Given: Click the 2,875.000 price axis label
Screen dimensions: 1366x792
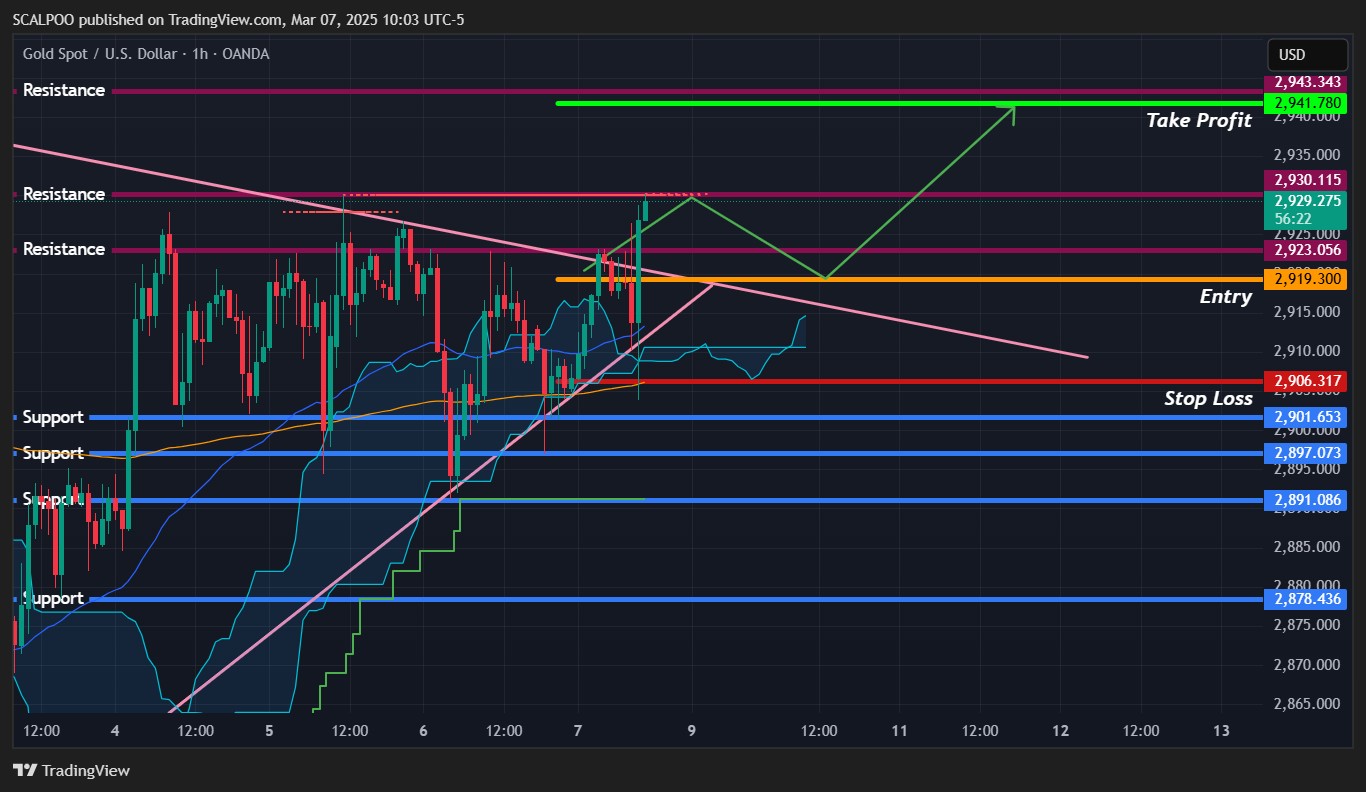Looking at the screenshot, I should point(1308,625).
